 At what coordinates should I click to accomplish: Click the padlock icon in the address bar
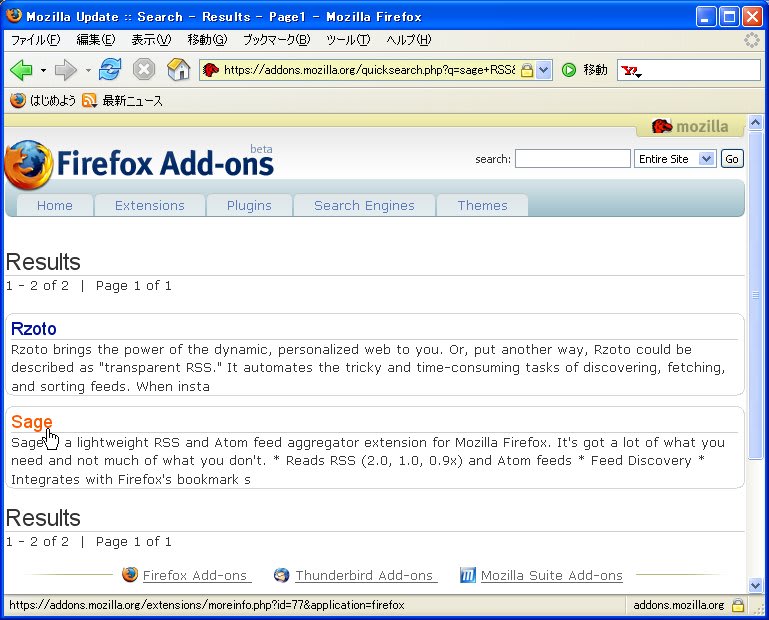(527, 70)
